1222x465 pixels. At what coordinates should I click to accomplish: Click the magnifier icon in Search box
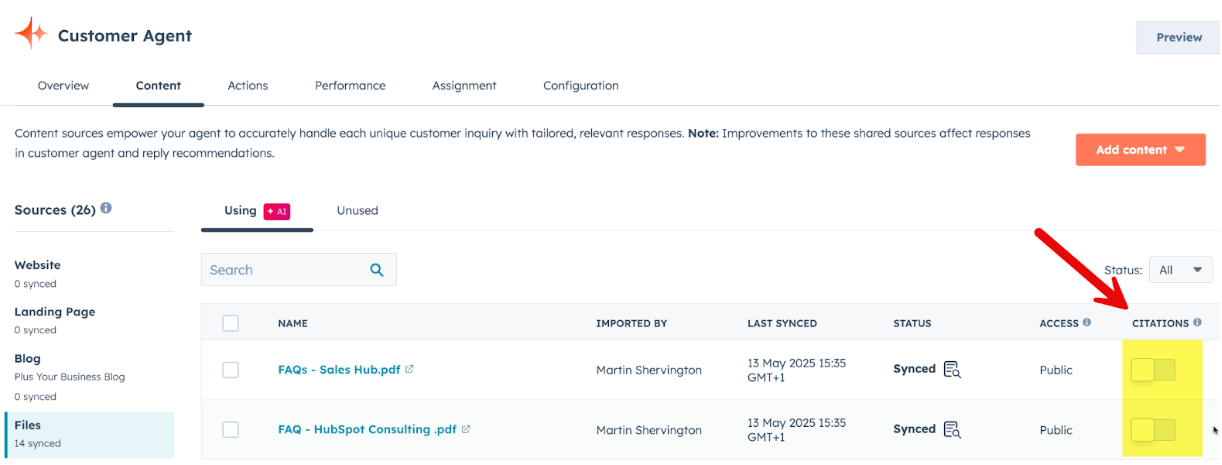click(377, 269)
